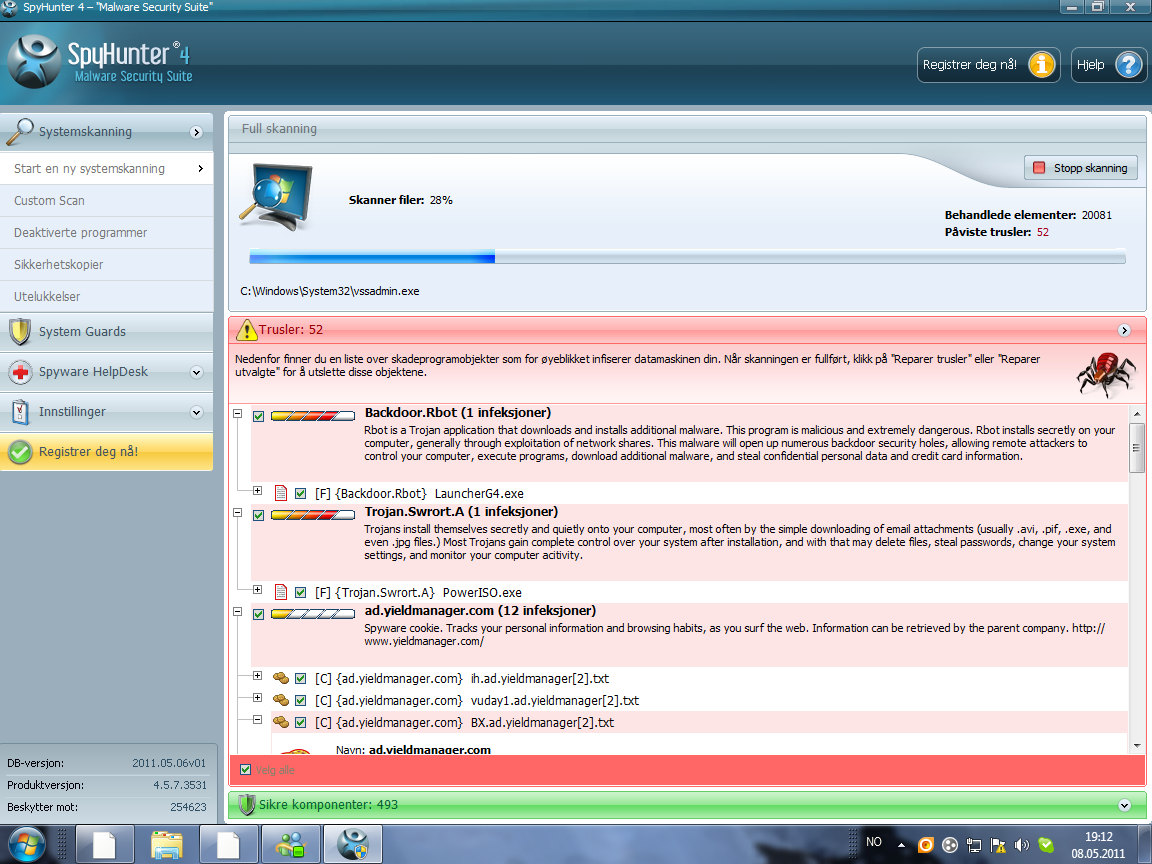Uncheck the PowerISO.exe checkbox
Image resolution: width=1152 pixels, height=864 pixels.
click(x=300, y=592)
